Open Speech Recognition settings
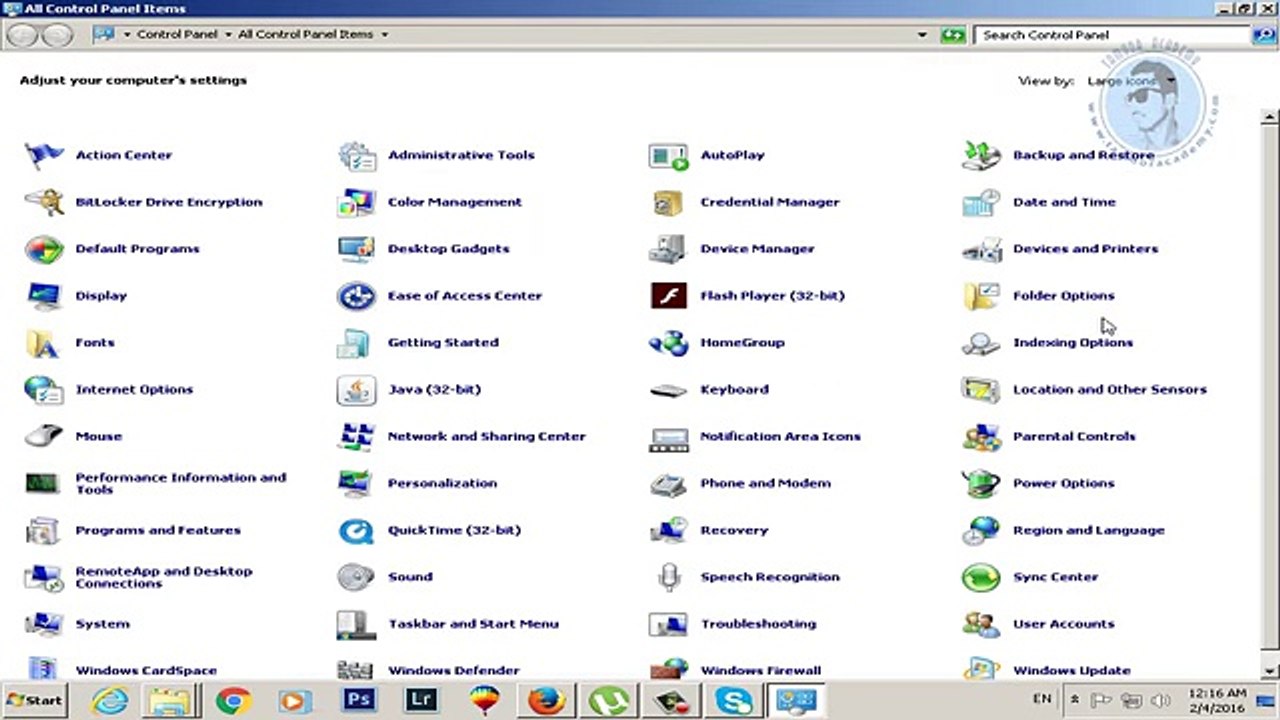This screenshot has width=1280, height=720. [x=770, y=577]
